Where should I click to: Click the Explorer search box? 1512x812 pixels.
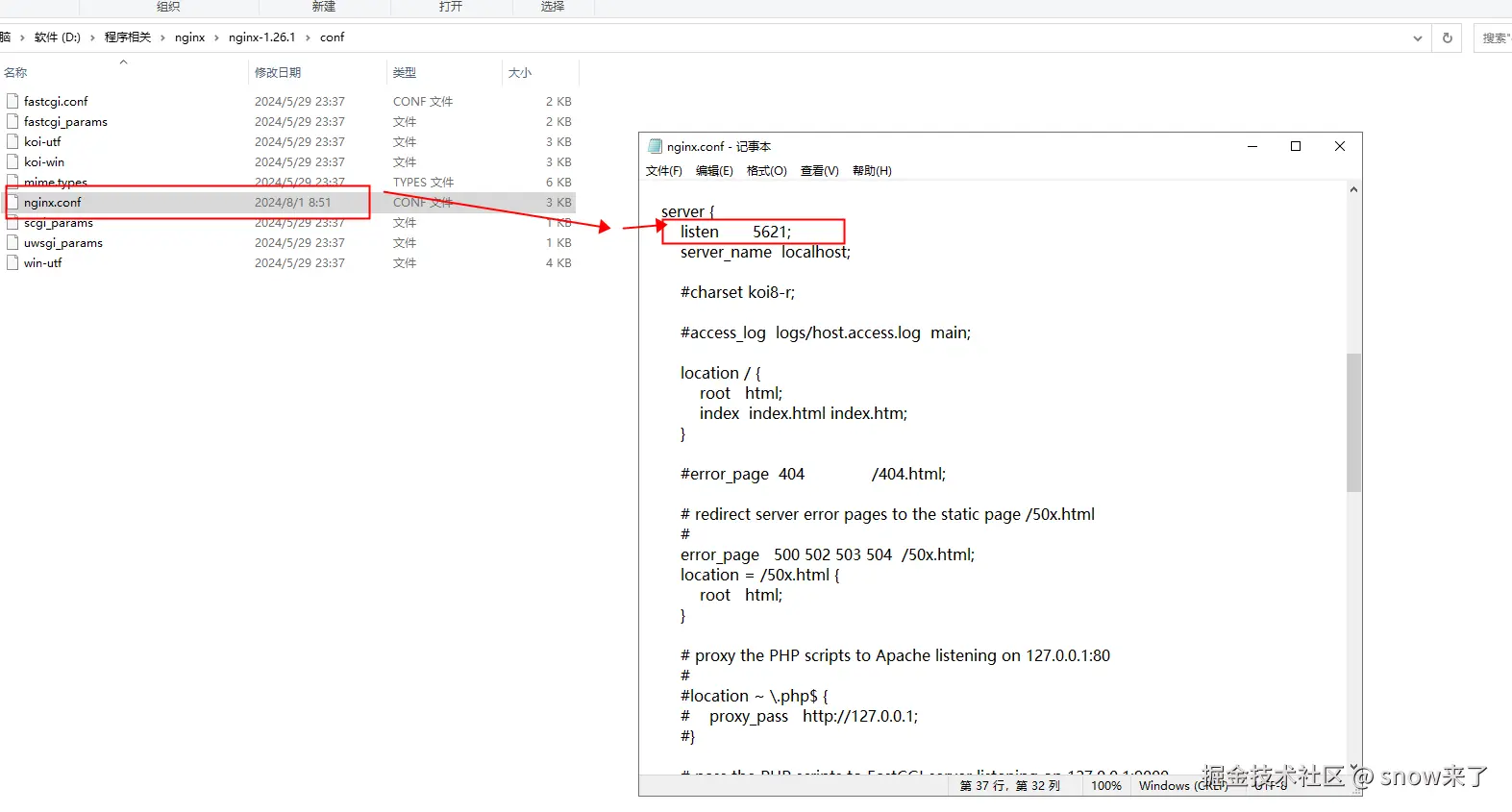[1493, 38]
